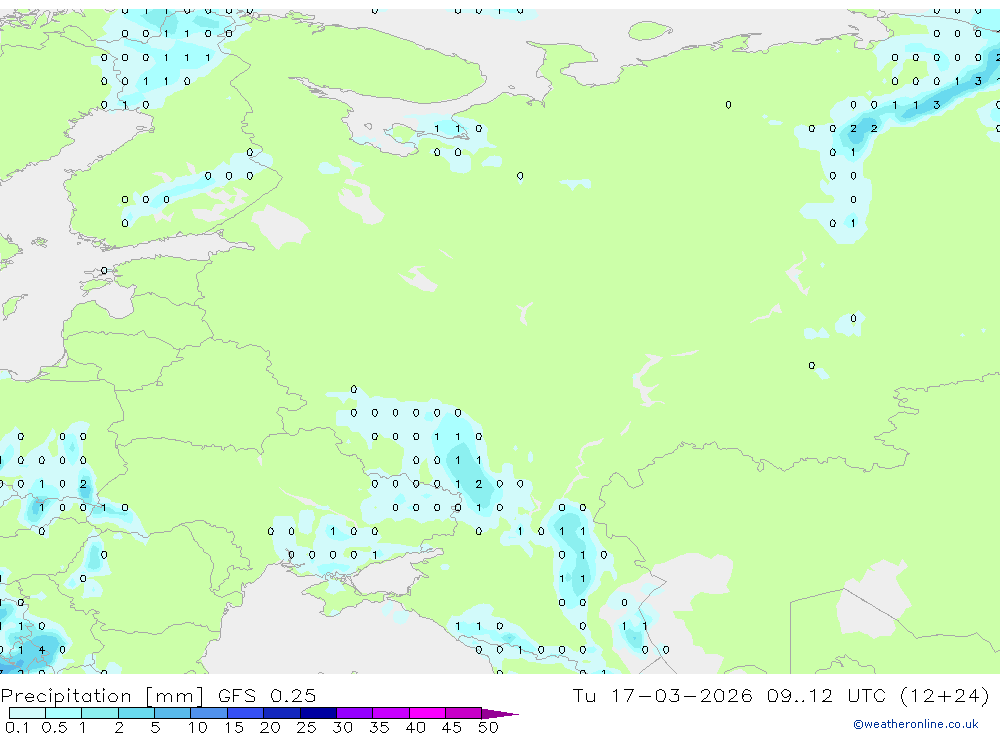Pick the 0.5–1 mm legend swatch
The width and height of the screenshot is (1000, 733).
tap(64, 713)
